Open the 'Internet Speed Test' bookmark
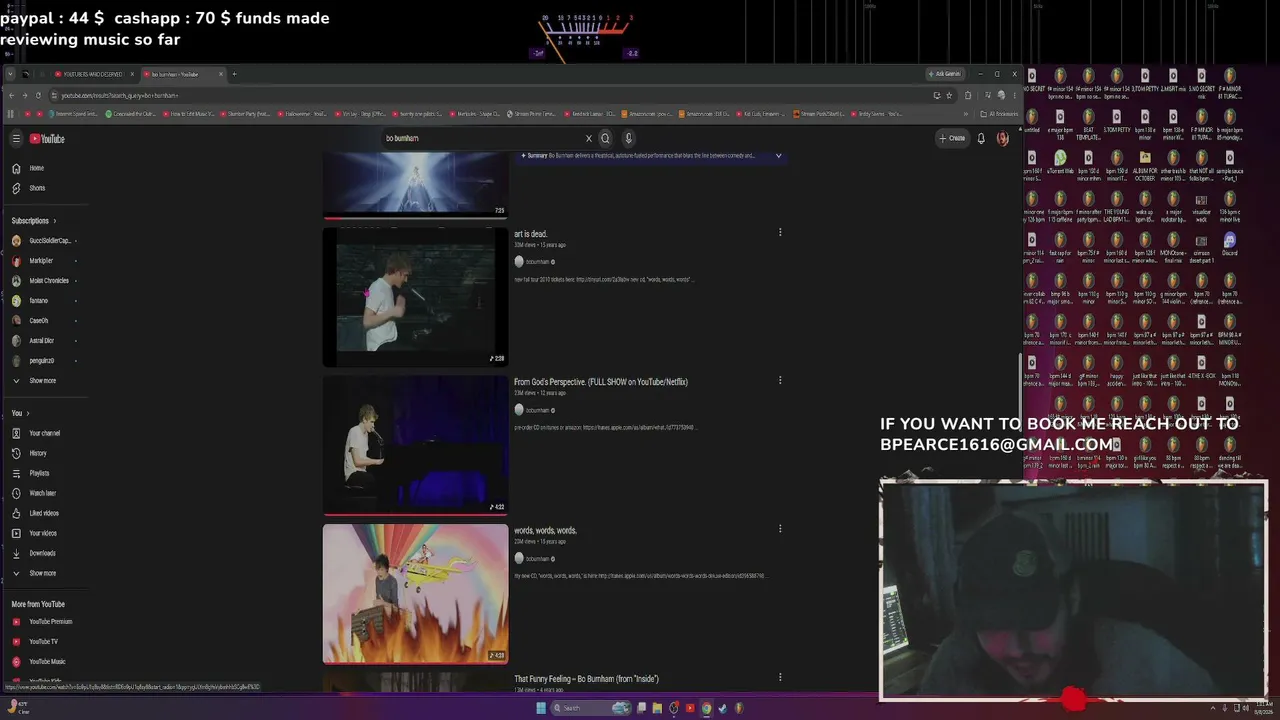The image size is (1280, 720). pos(72,114)
